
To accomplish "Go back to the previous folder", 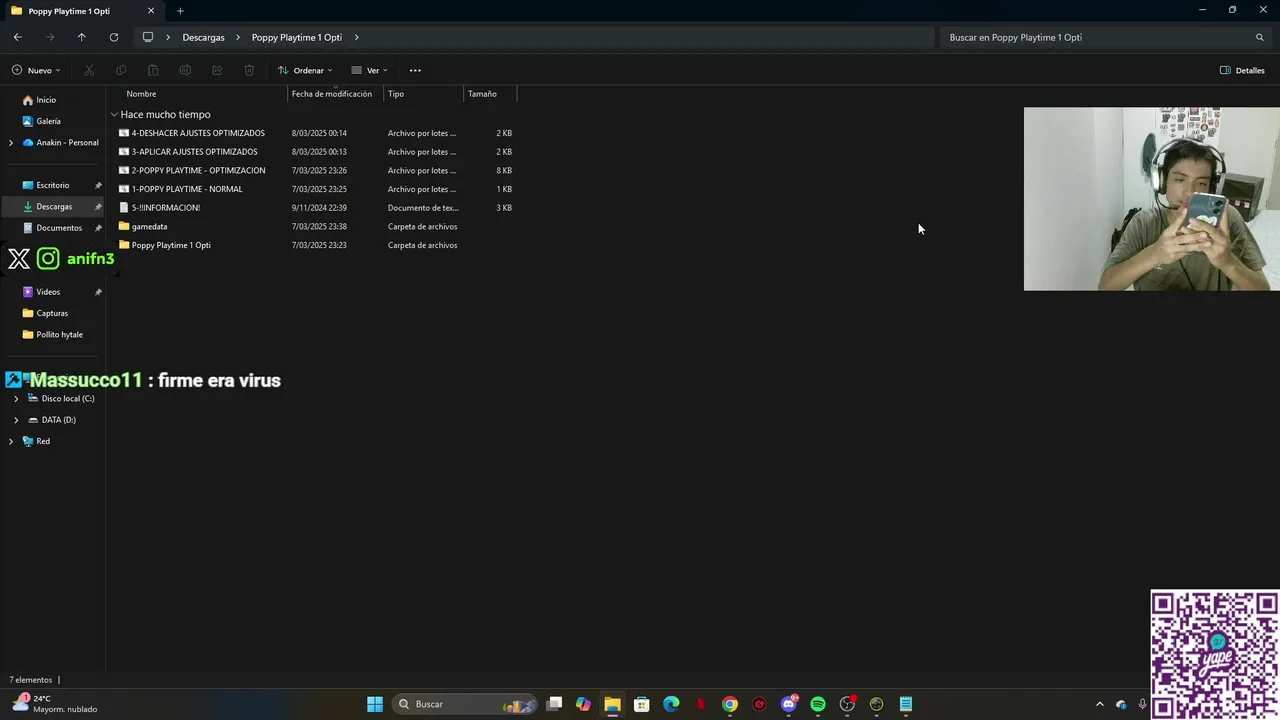I will point(18,37).
